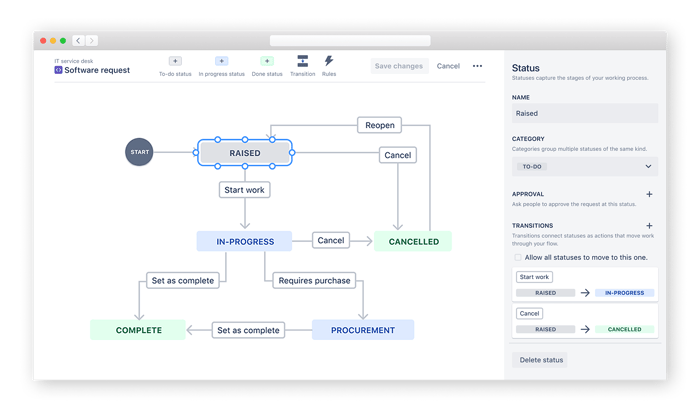Viewport: 700px width, 411px height.
Task: Click the APPROVAL section label
Action: tap(528, 194)
